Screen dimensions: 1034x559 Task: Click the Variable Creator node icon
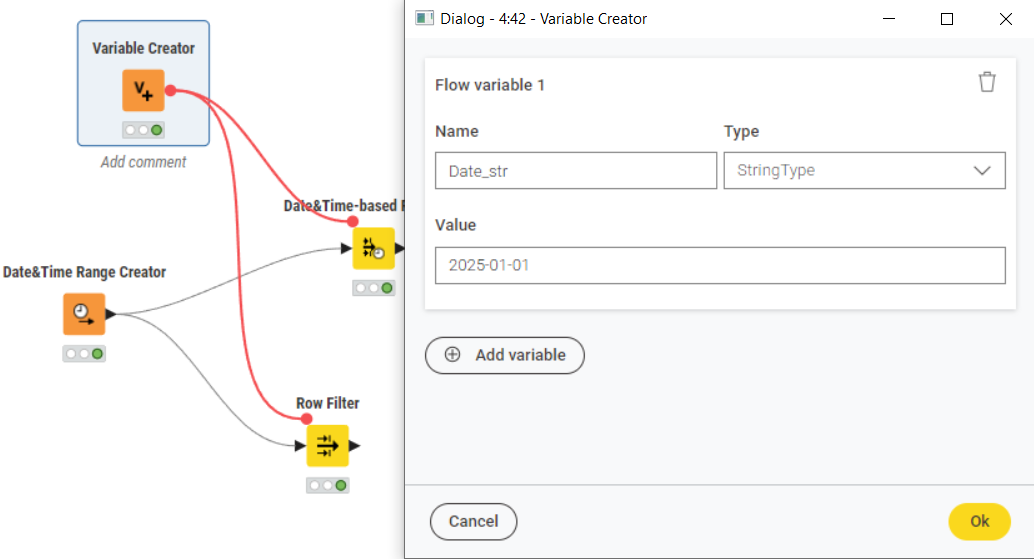point(143,91)
